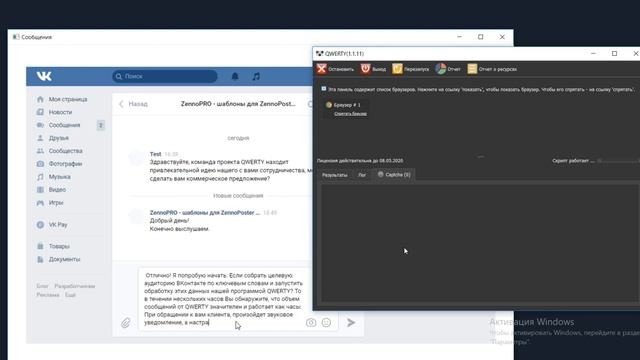The width and height of the screenshot is (640, 360).
Task: Open emoji smiley picker
Action: (x=326, y=323)
